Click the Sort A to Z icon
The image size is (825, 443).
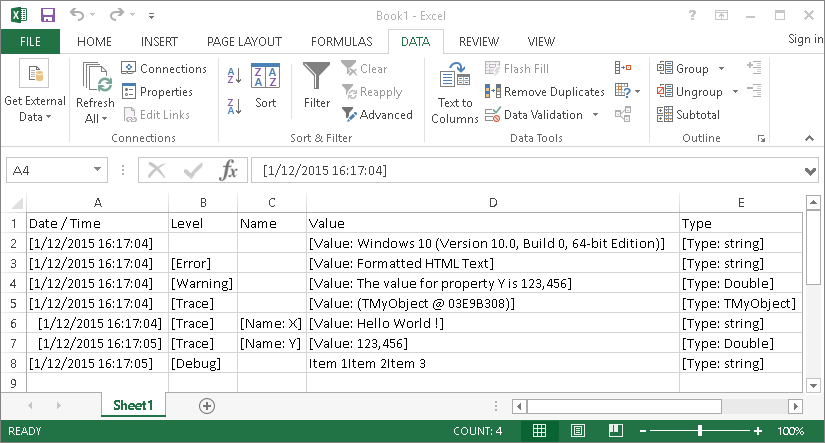tap(235, 75)
